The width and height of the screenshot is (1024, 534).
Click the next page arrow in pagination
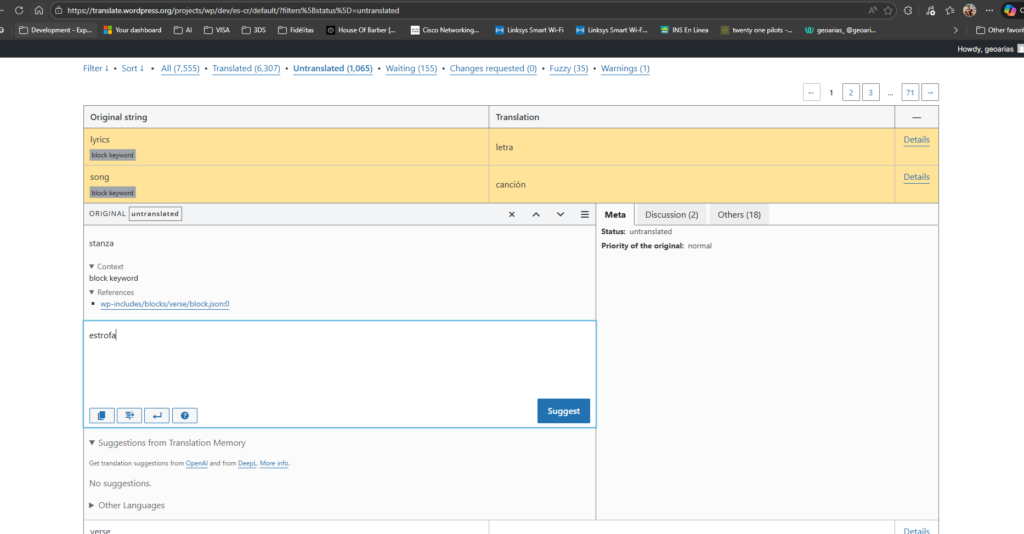(x=930, y=92)
